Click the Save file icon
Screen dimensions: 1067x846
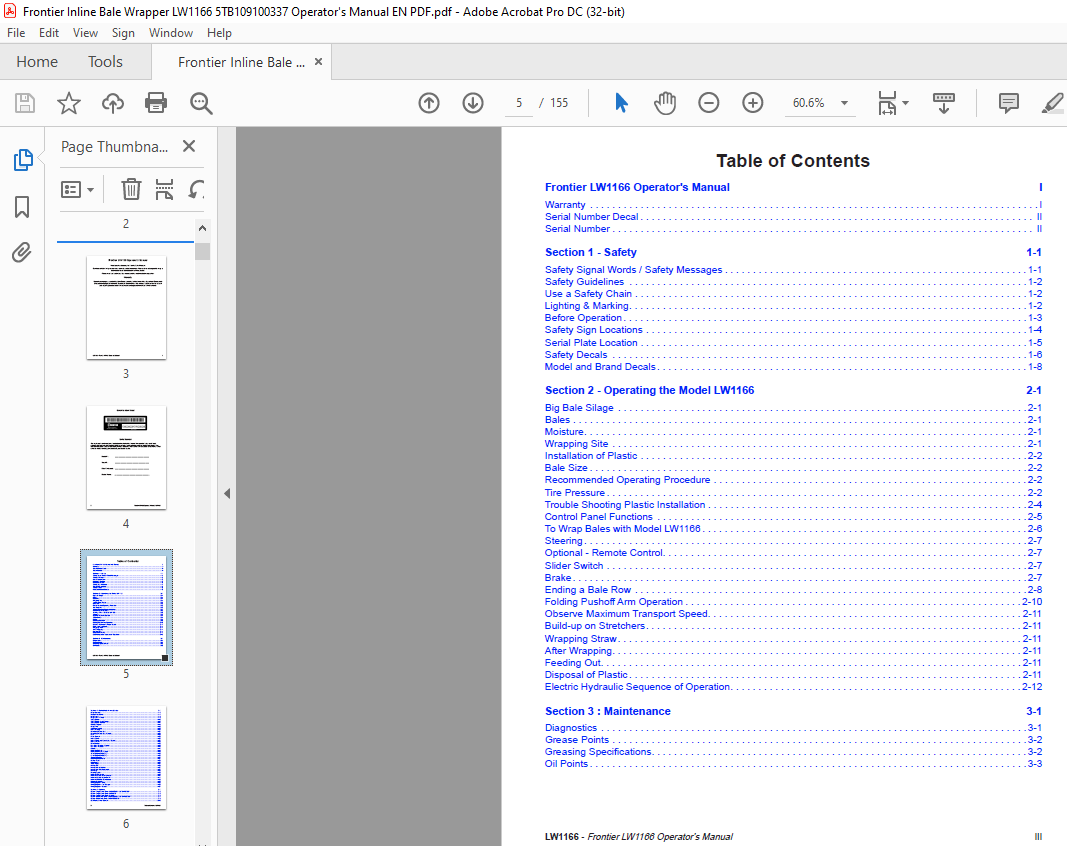(x=25, y=103)
